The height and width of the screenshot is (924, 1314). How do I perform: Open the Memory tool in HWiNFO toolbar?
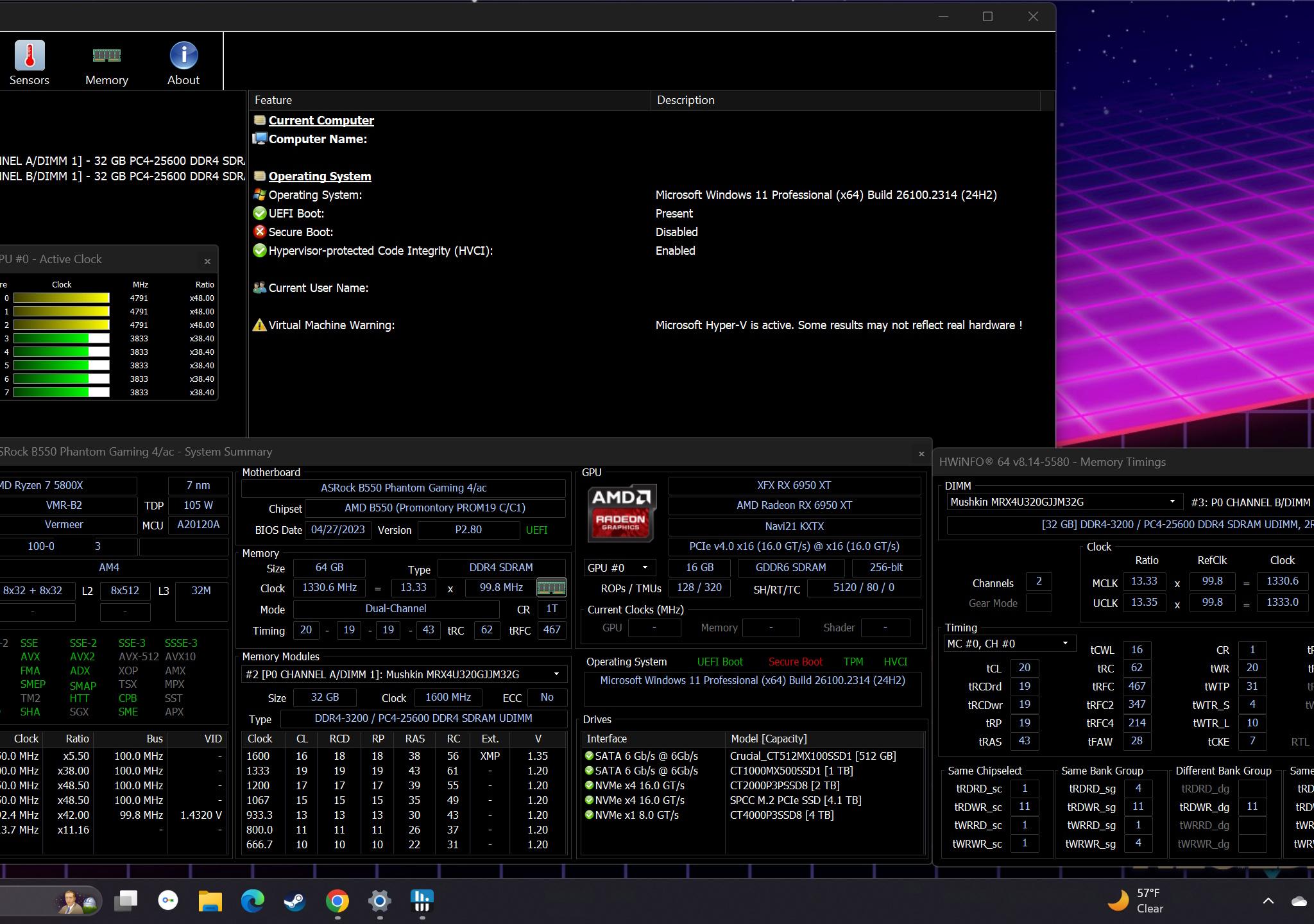click(107, 63)
